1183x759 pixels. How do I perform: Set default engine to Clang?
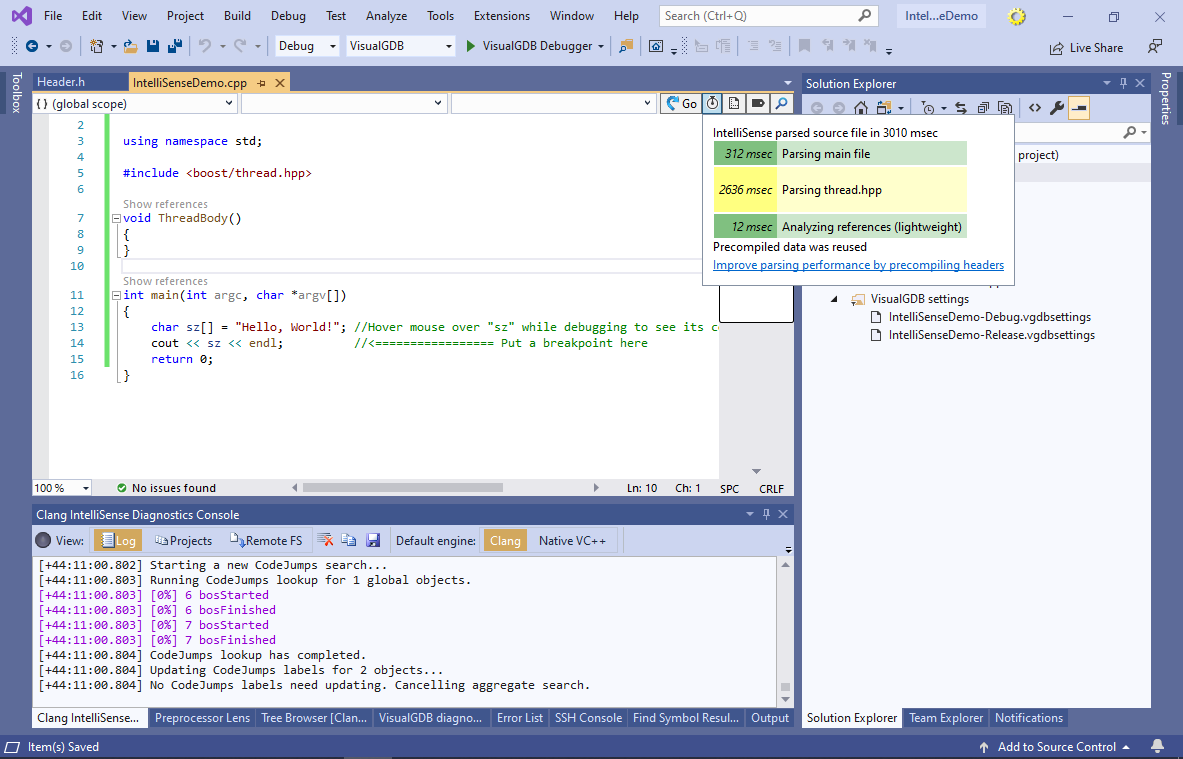point(505,540)
